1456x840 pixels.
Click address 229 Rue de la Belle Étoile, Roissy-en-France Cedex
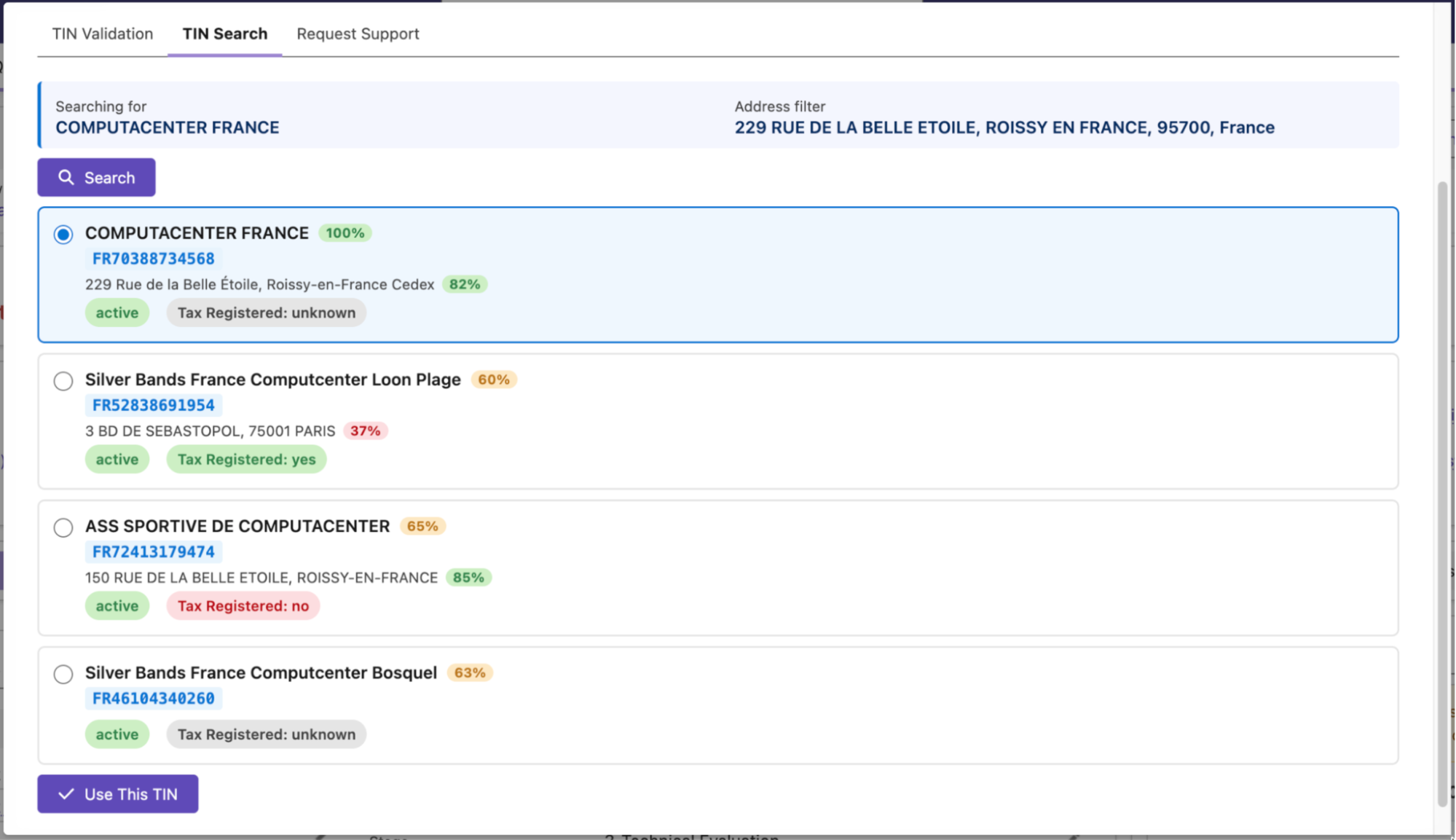coord(260,285)
